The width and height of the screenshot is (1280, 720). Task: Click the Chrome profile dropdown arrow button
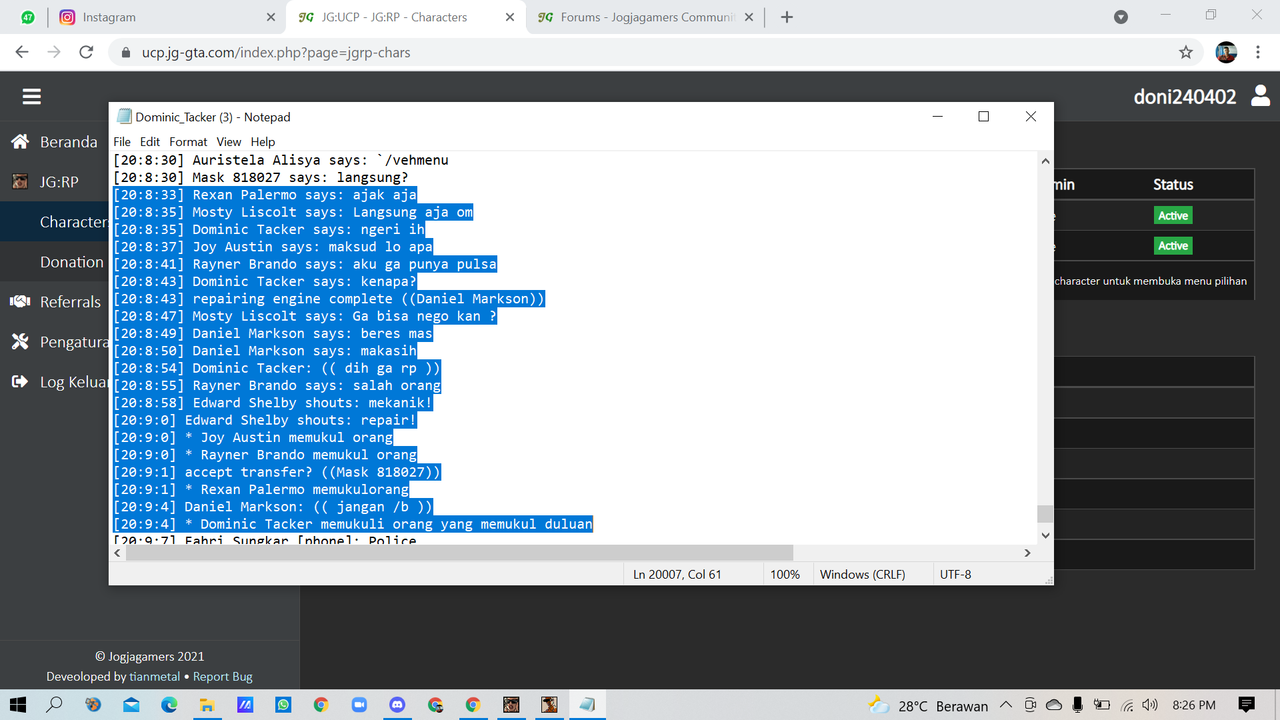[x=1121, y=17]
